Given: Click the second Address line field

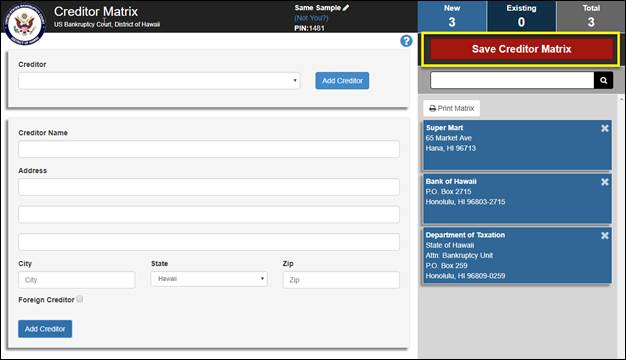Looking at the screenshot, I should pos(209,214).
